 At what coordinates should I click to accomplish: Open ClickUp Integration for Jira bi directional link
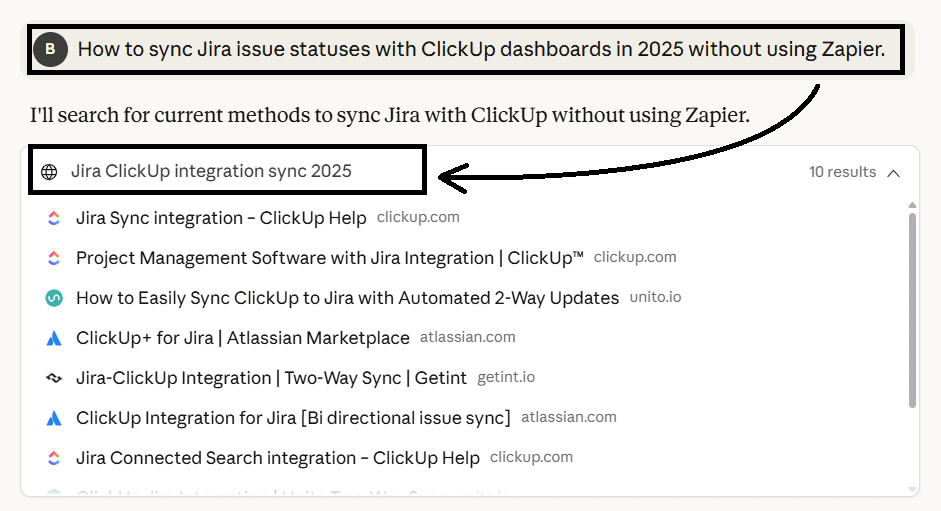point(293,418)
